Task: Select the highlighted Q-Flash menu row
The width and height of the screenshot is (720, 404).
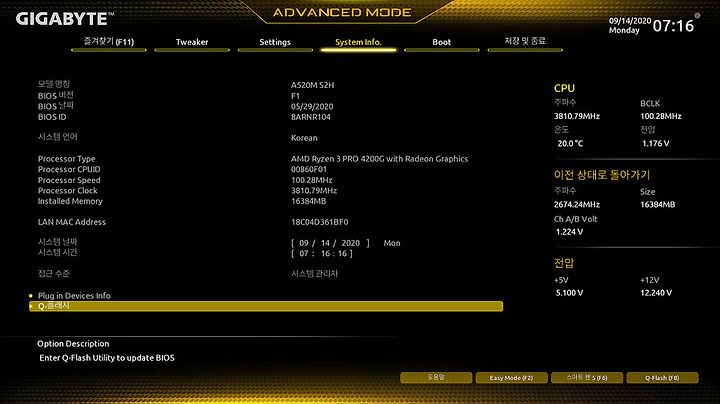Action: (266, 306)
